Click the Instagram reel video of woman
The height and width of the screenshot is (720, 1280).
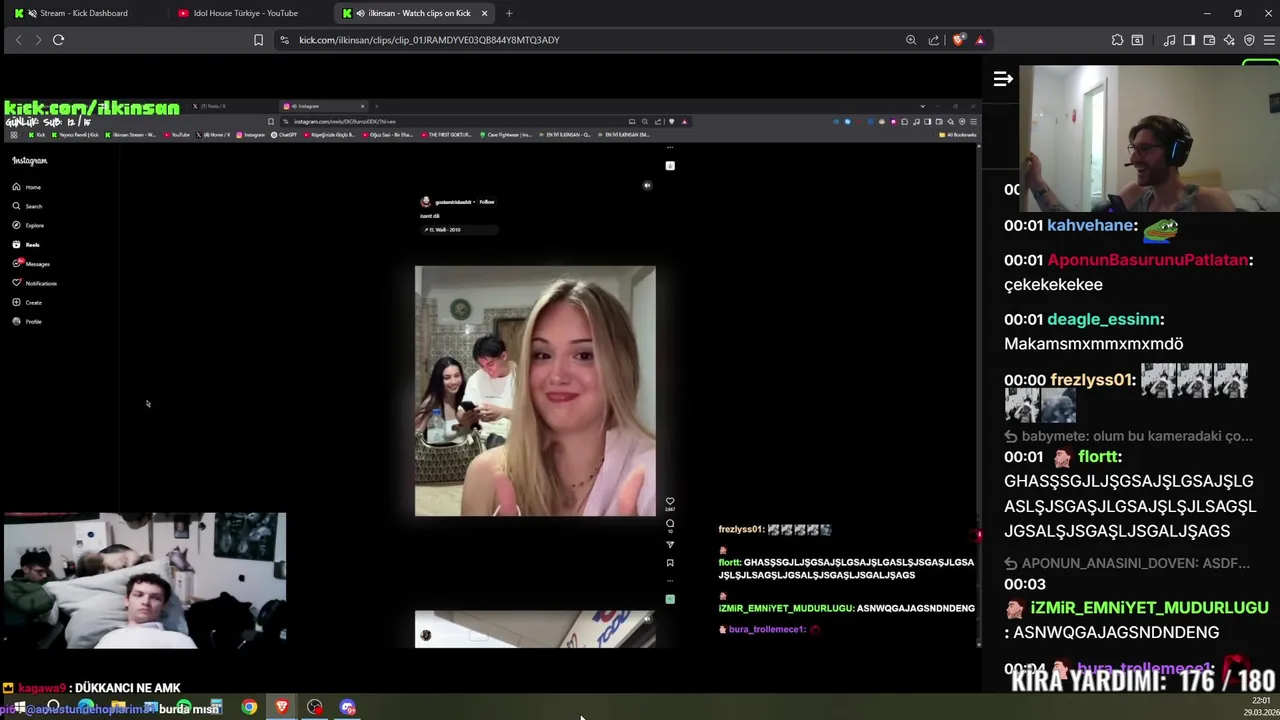click(535, 391)
